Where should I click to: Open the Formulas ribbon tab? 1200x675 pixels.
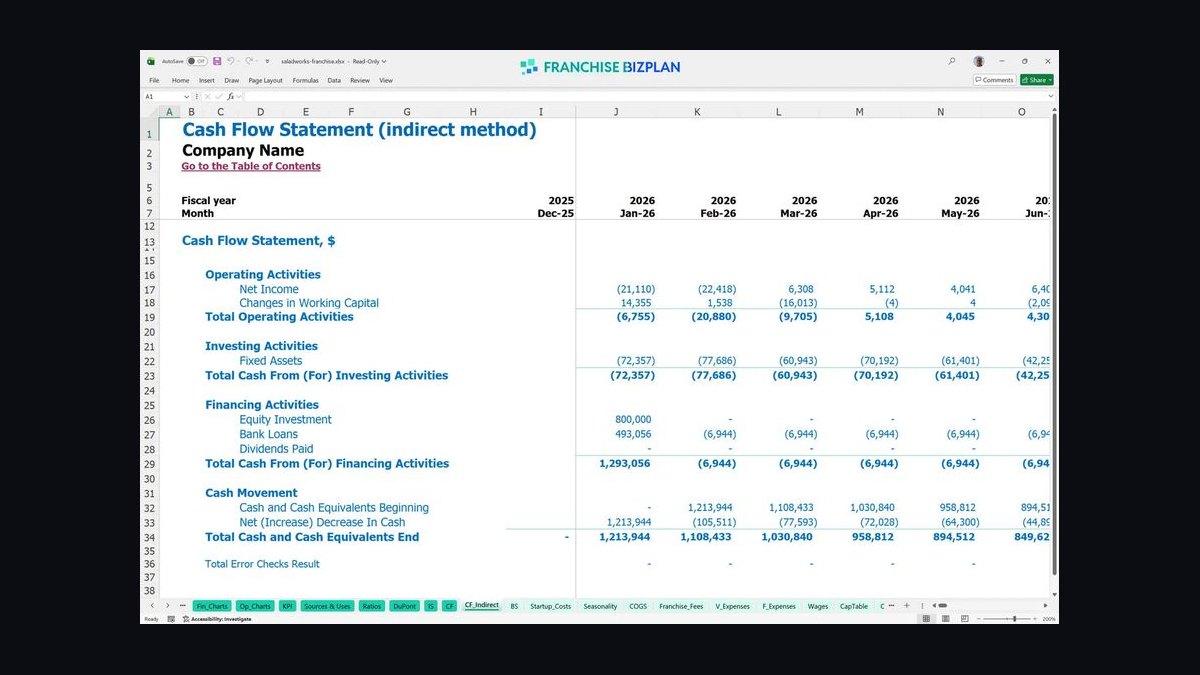click(x=305, y=80)
